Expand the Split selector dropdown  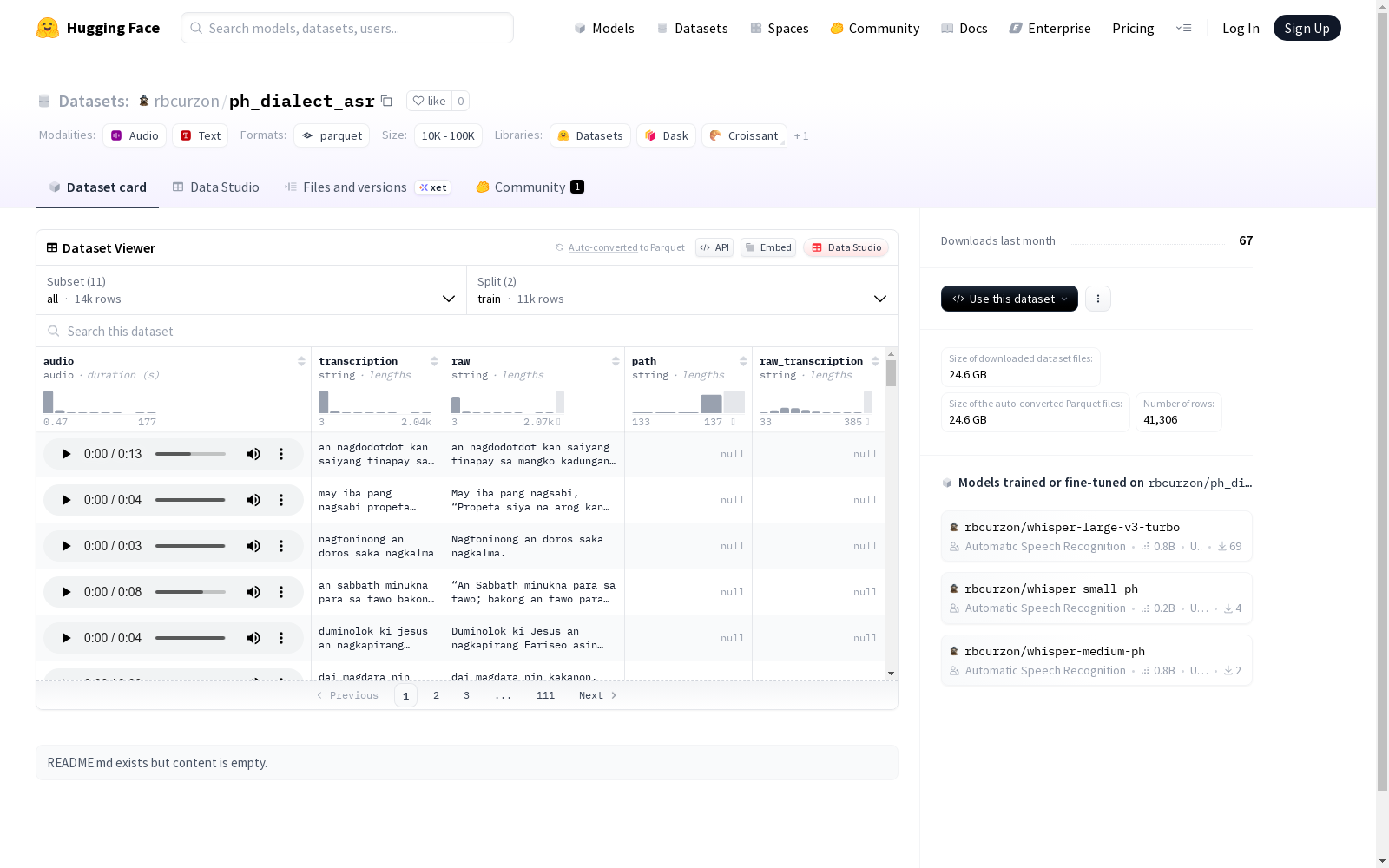682,290
